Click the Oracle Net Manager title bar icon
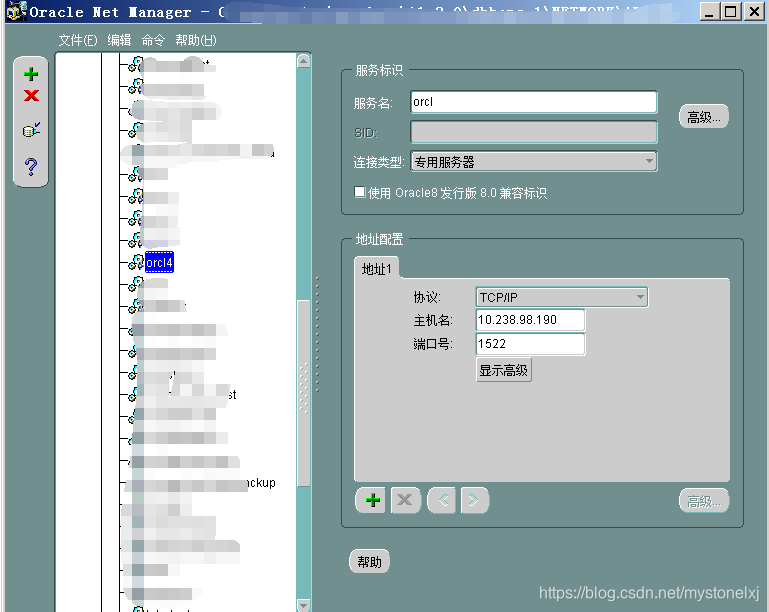This screenshot has width=769, height=612. 16,11
